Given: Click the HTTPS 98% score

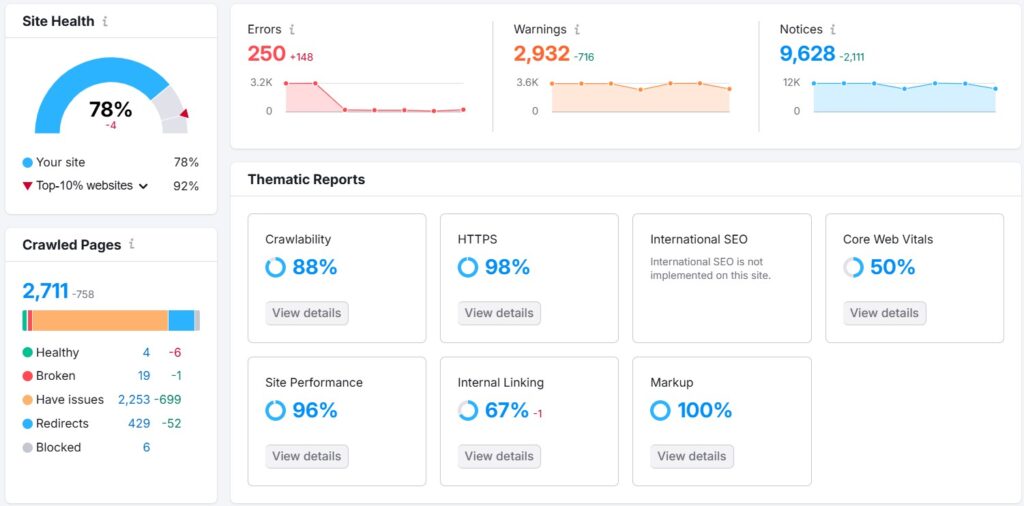Looking at the screenshot, I should coord(507,267).
